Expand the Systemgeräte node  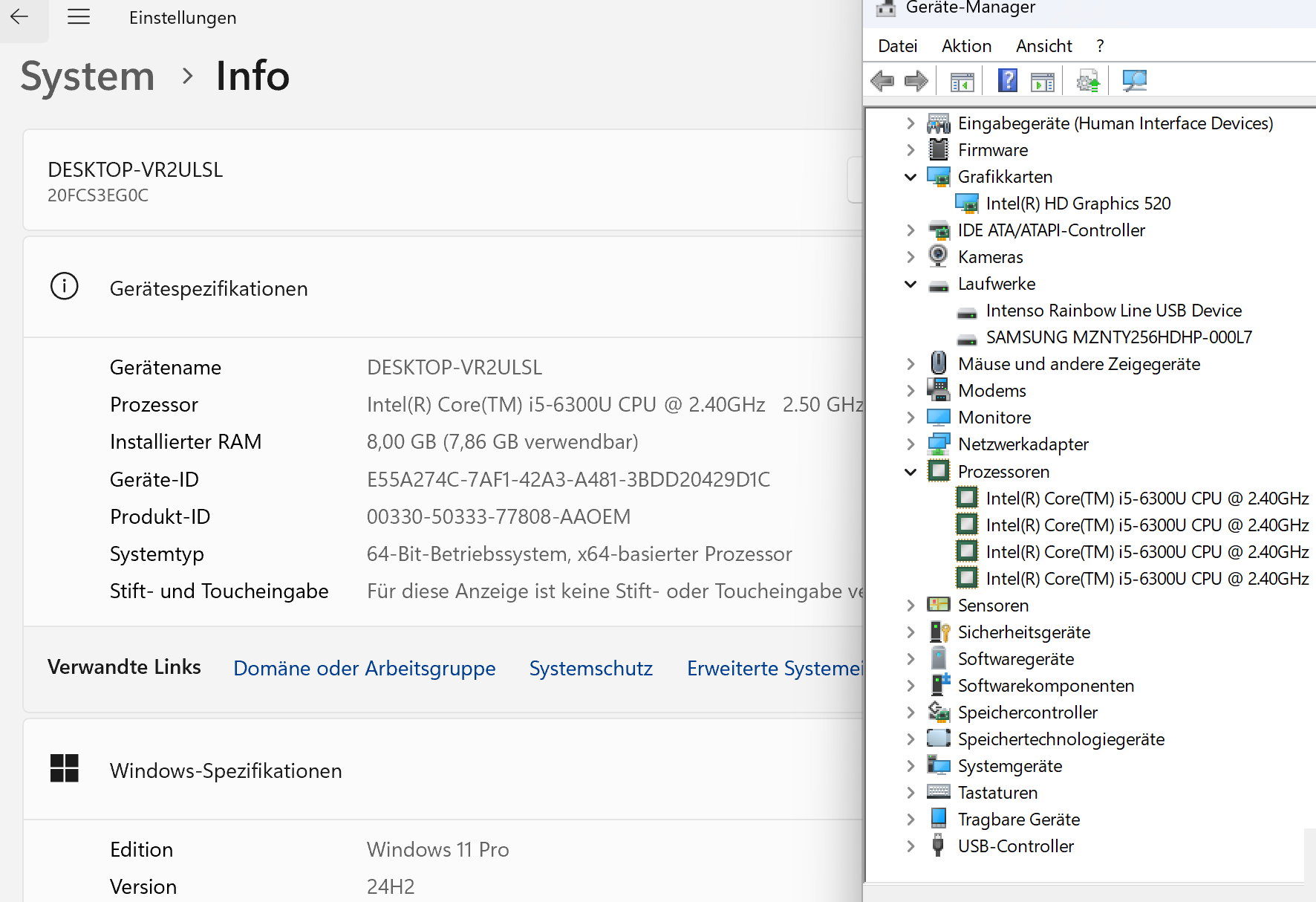click(911, 766)
